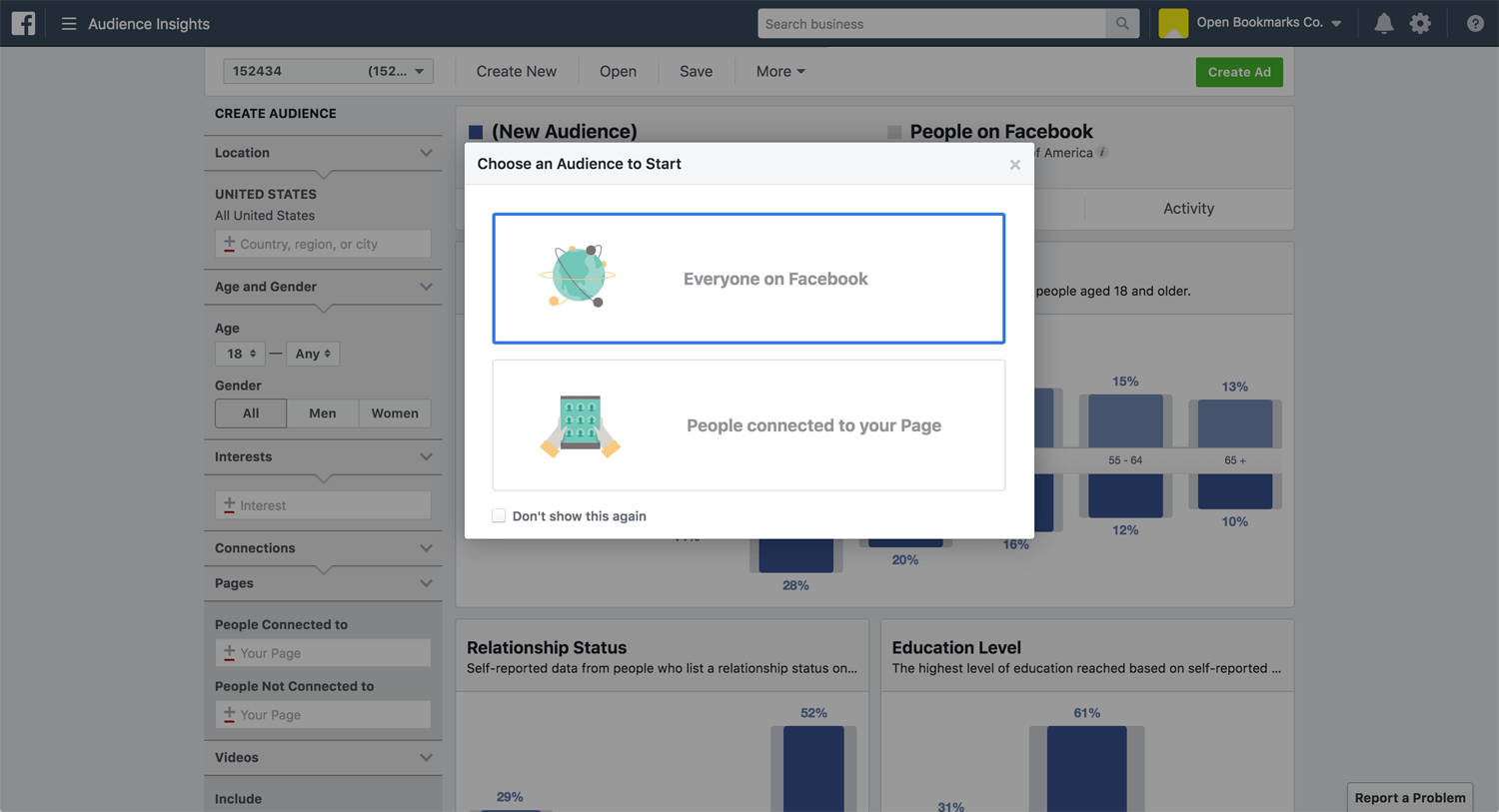The height and width of the screenshot is (812, 1499).
Task: Click the search magnifier button
Action: (1122, 24)
